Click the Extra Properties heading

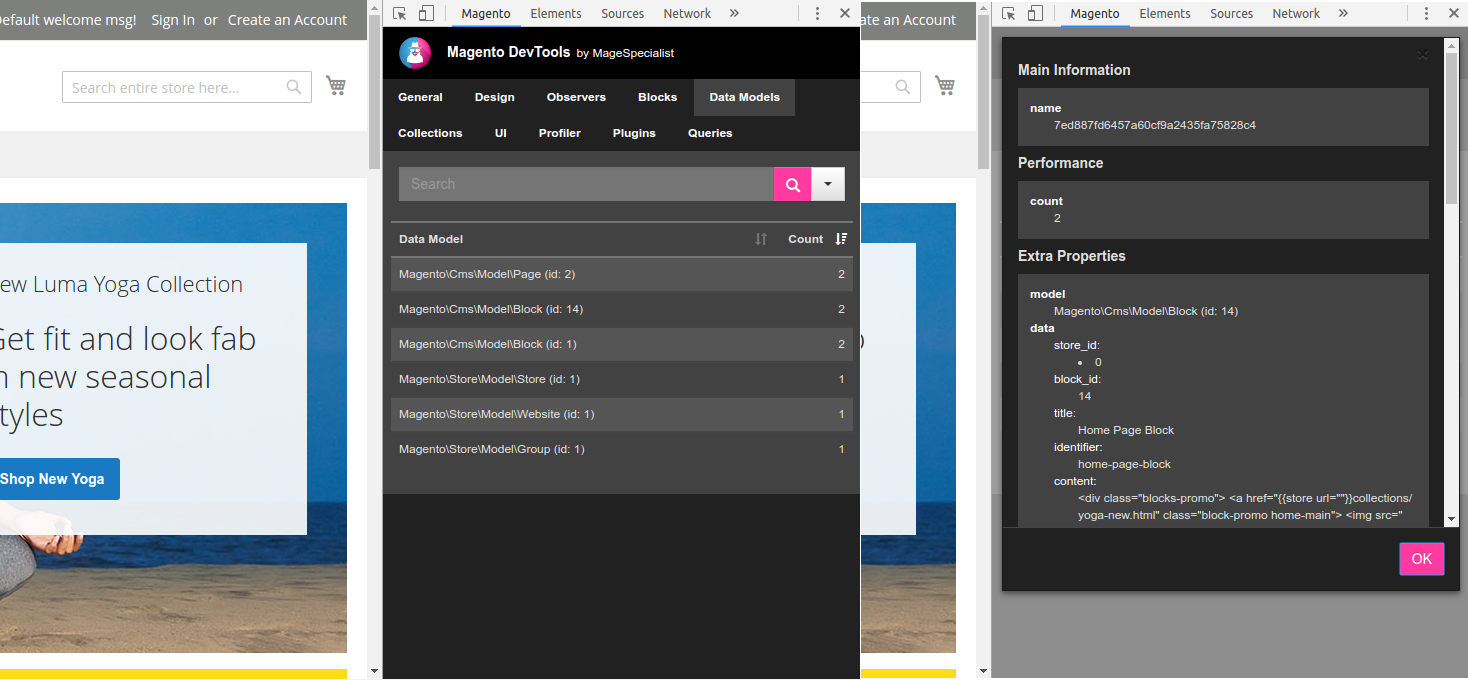1072,256
